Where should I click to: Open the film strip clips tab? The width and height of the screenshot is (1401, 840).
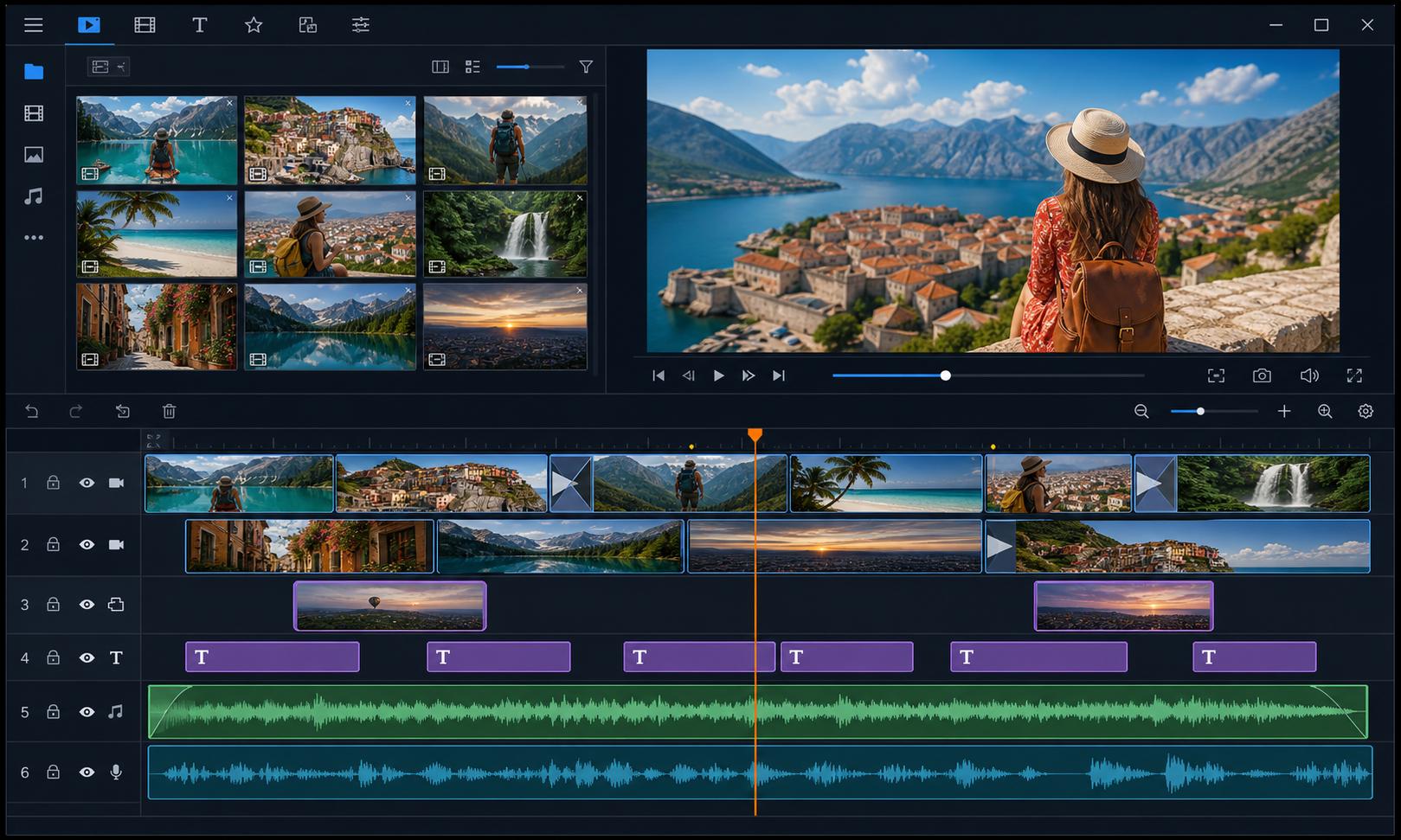point(145,25)
